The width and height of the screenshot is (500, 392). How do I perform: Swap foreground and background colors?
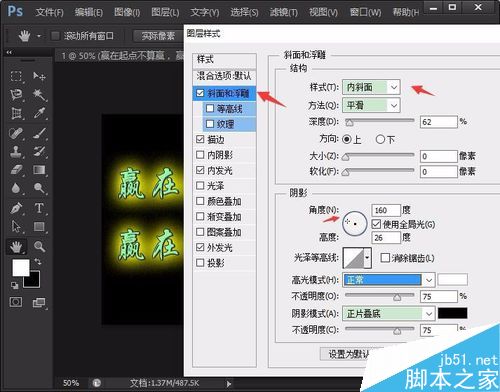(x=38, y=262)
